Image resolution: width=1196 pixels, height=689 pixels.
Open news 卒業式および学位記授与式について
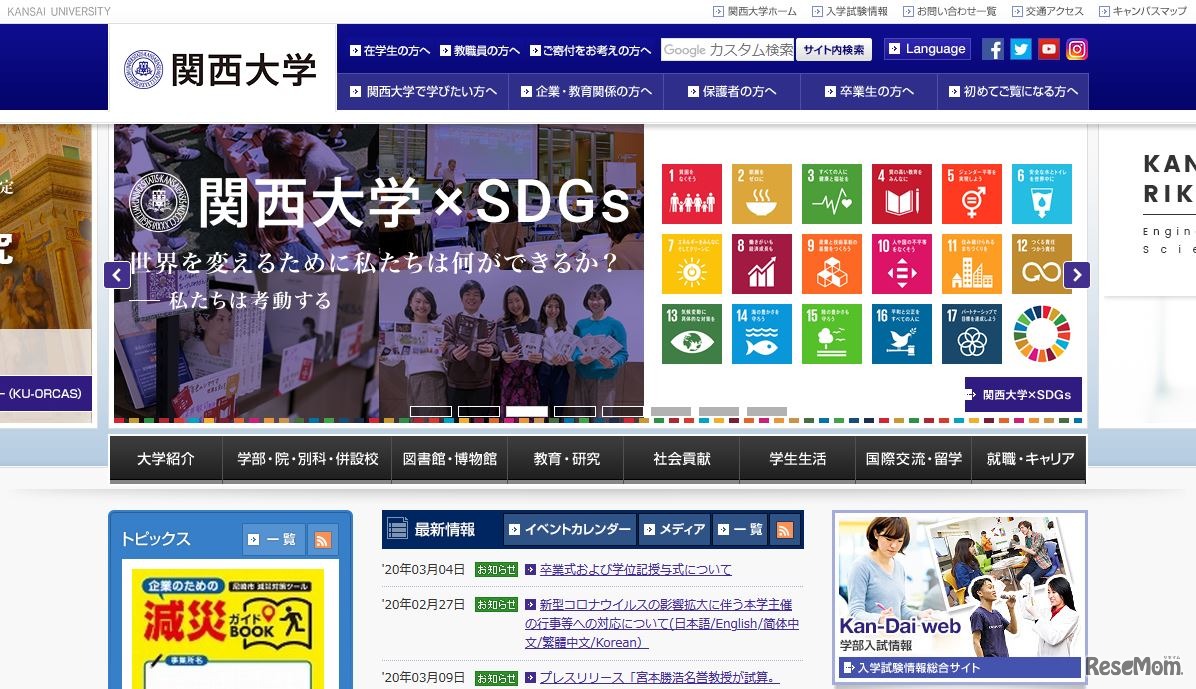tap(635, 569)
